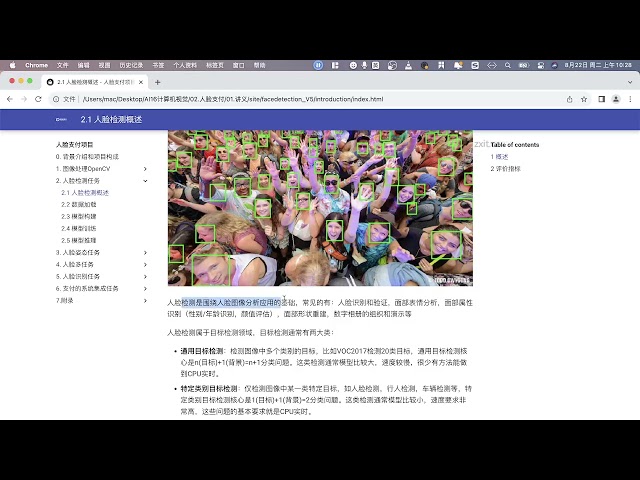Click the VLC cone menu bar icon
Image resolution: width=640 pixels, height=480 pixels.
point(408,65)
